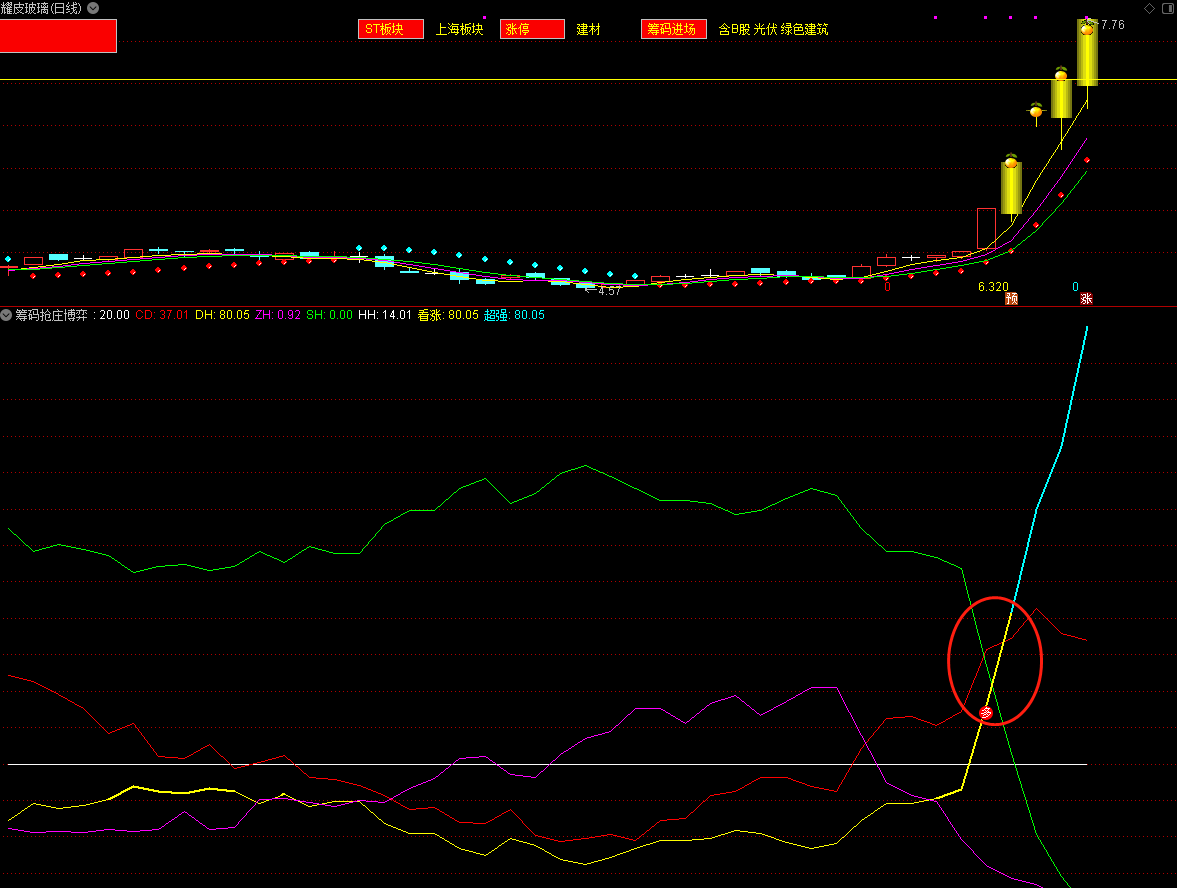The width and height of the screenshot is (1177, 888).
Task: Click the 预 marker under 6.320
Action: [1011, 299]
